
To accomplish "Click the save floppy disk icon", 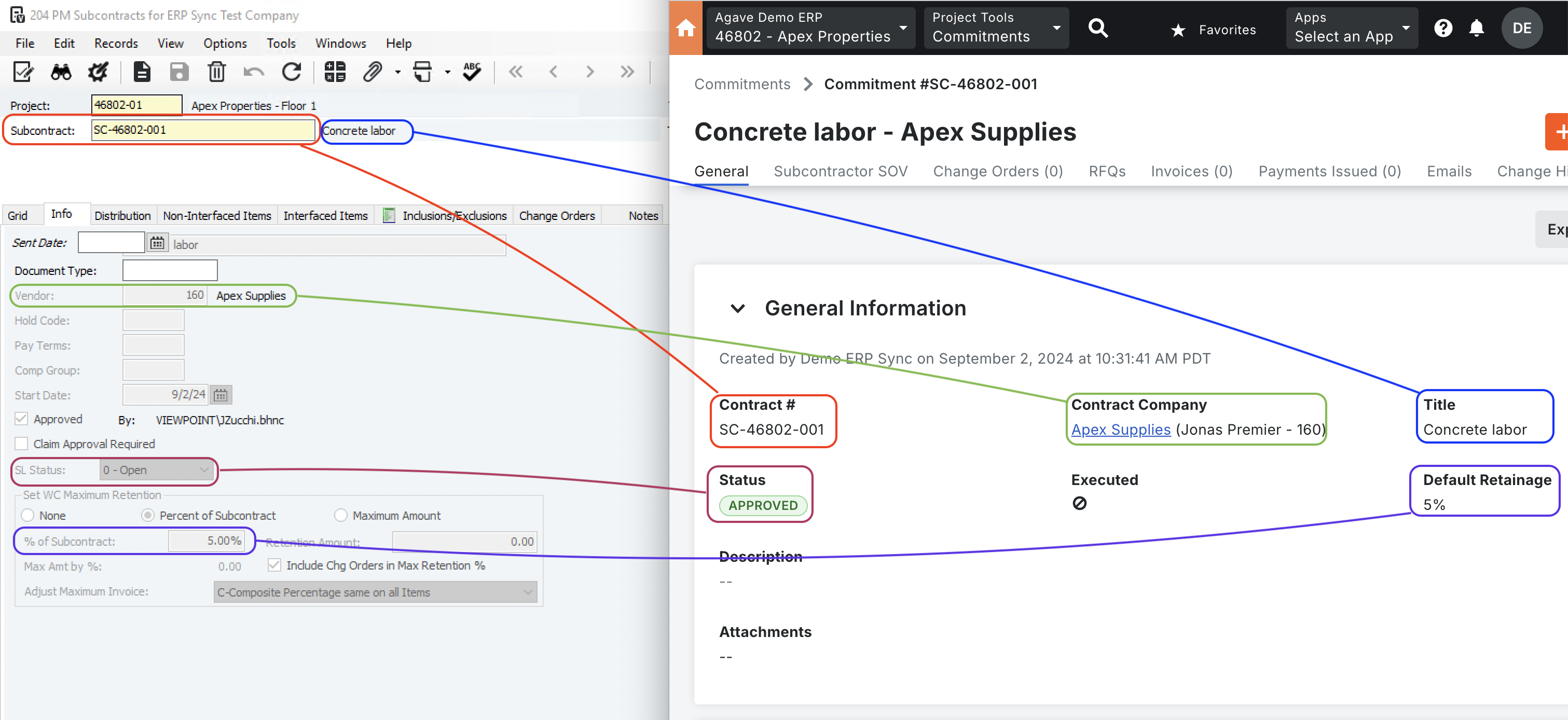I will coord(179,72).
